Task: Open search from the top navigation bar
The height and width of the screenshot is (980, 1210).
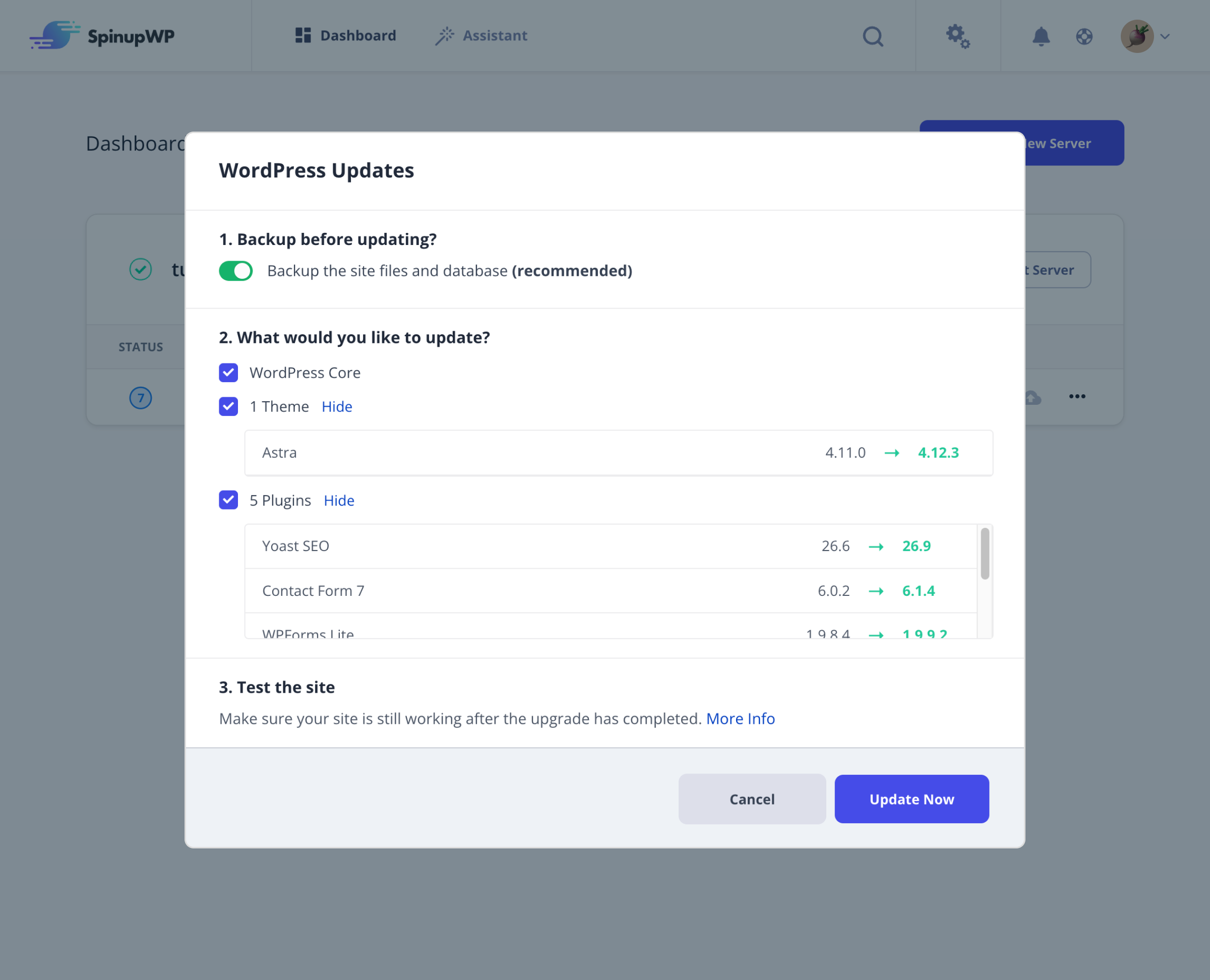Action: (x=872, y=36)
